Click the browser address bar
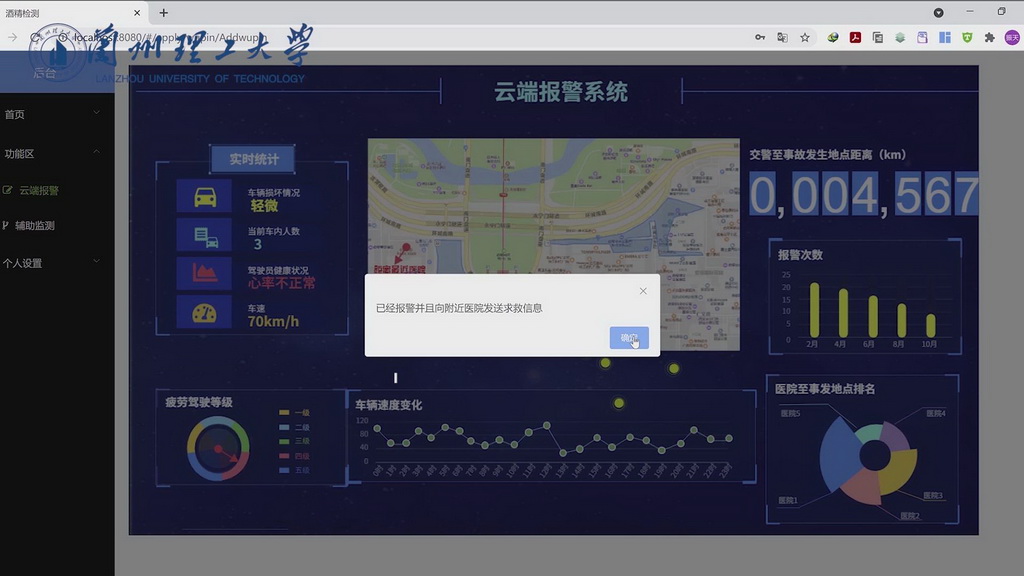Screen dimensions: 1024x576 (x=400, y=36)
